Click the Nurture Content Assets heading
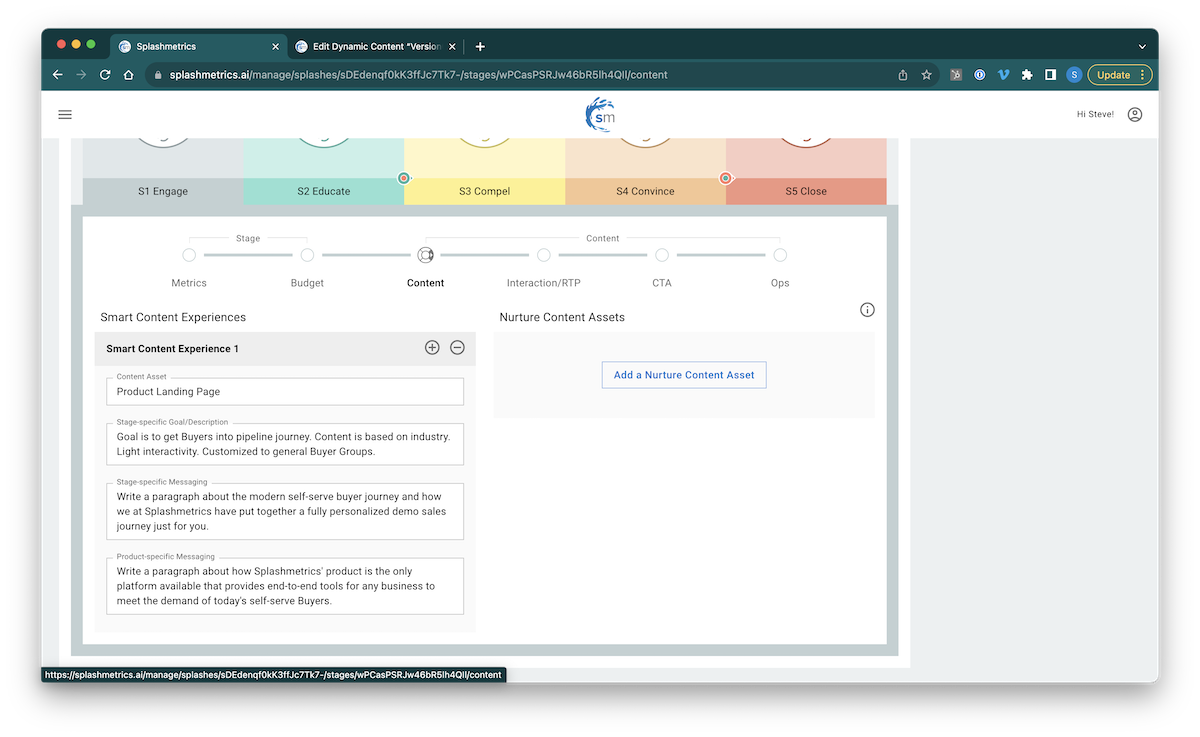Image resolution: width=1200 pixels, height=737 pixels. [562, 317]
